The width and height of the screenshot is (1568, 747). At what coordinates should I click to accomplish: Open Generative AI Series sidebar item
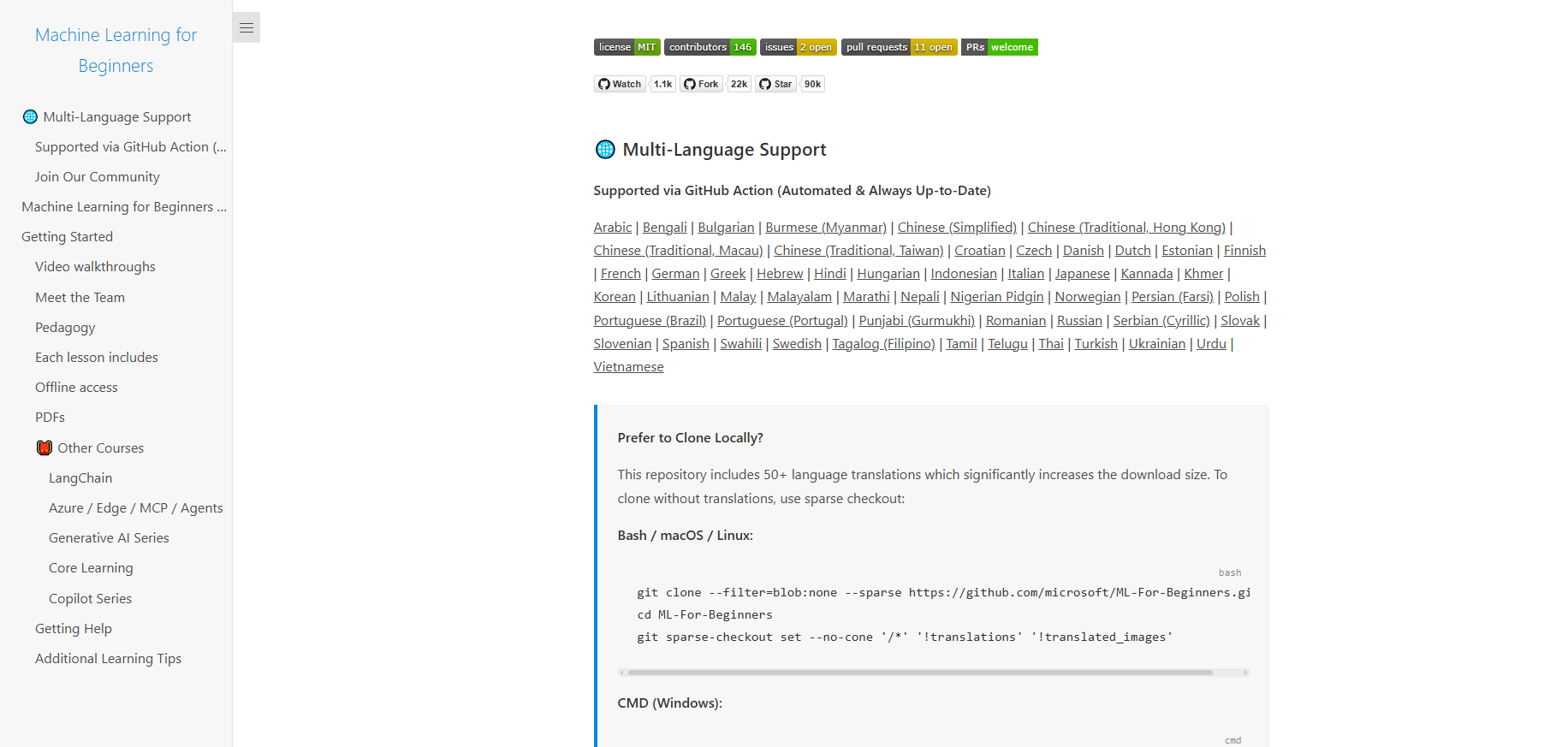pos(110,538)
